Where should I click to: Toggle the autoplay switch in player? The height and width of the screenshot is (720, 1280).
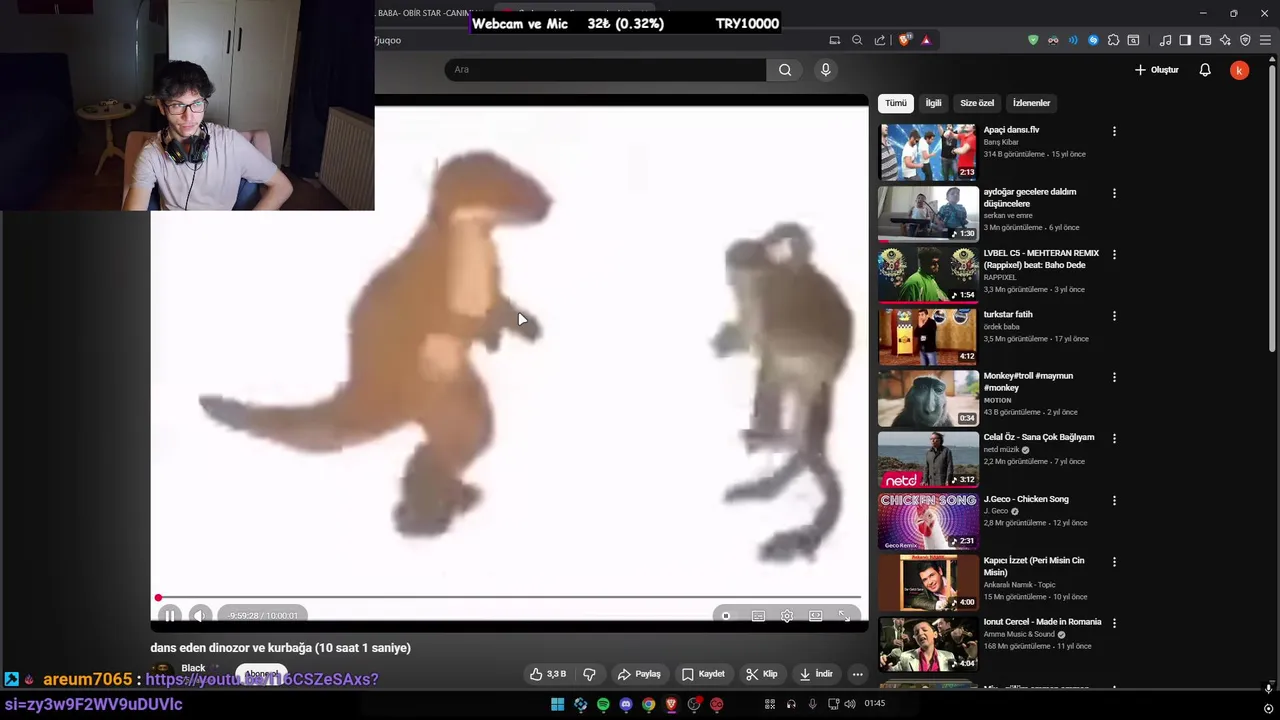(727, 616)
